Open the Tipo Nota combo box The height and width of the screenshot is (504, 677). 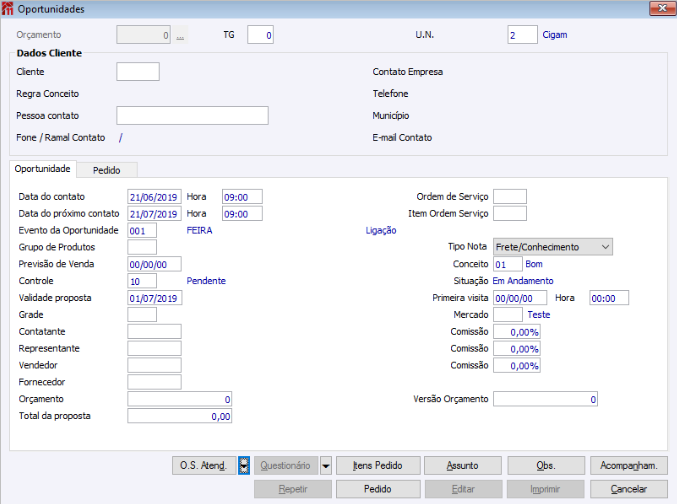[553, 247]
